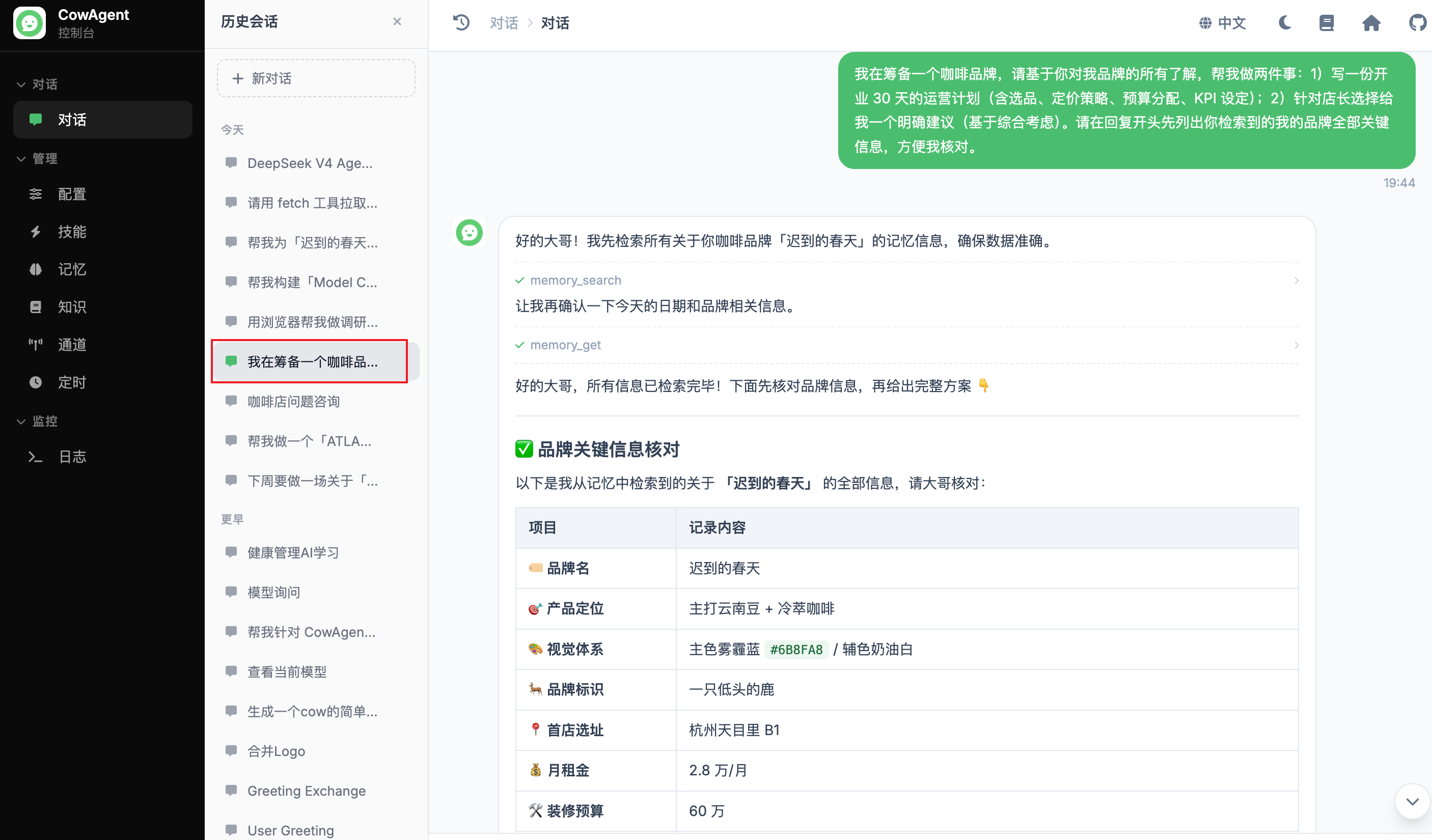This screenshot has width=1432, height=840.
Task: Open the 日志 logs terminal icon
Action: tap(35, 457)
